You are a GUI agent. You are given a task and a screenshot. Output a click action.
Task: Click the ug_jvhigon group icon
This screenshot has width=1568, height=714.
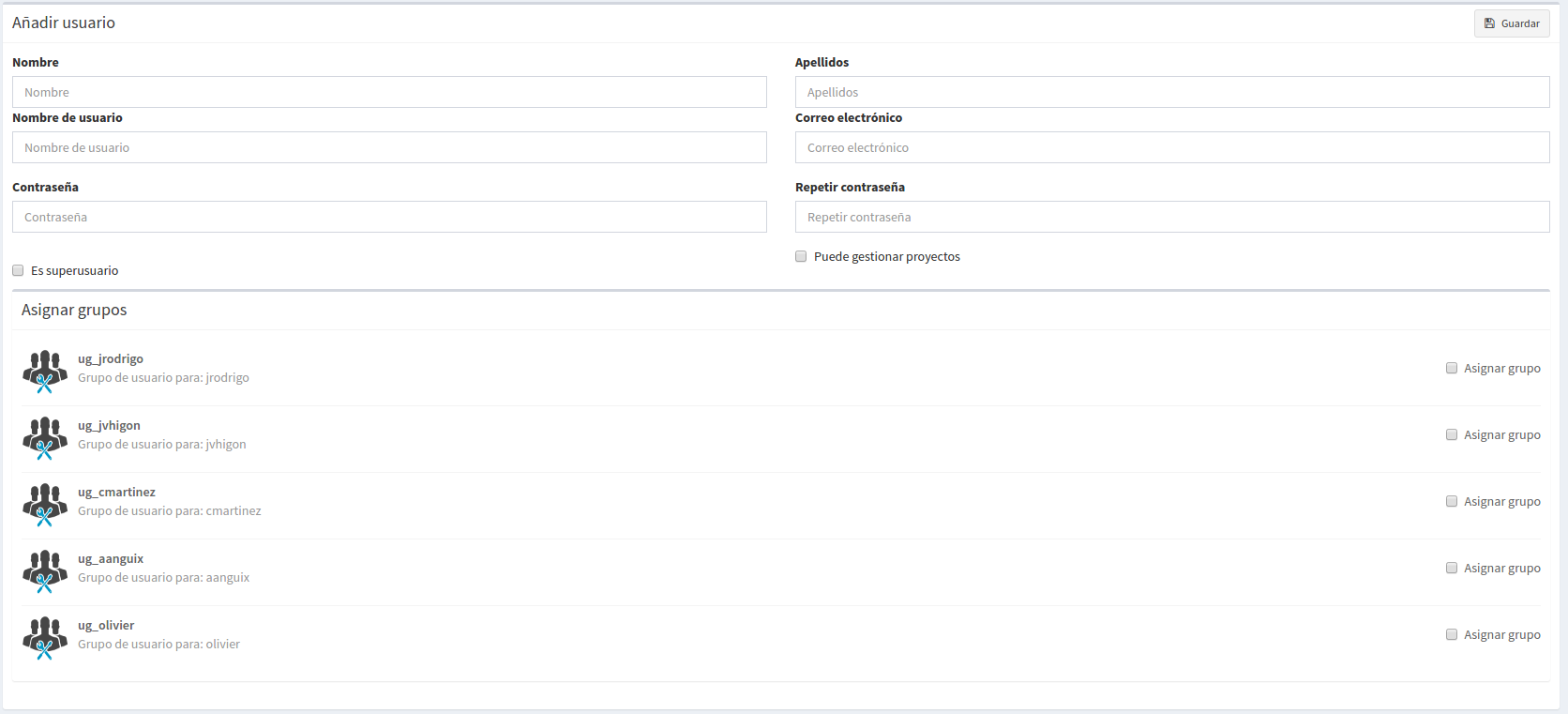point(44,436)
